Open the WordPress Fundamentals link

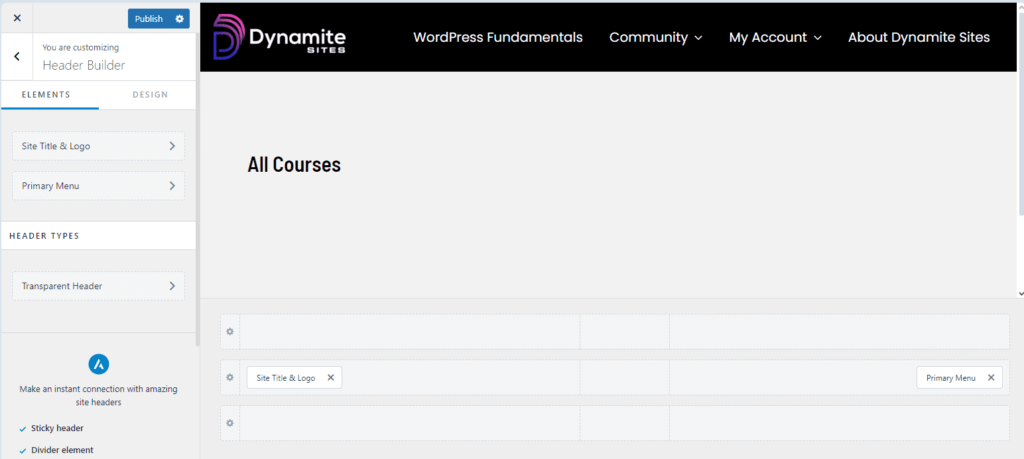click(498, 37)
